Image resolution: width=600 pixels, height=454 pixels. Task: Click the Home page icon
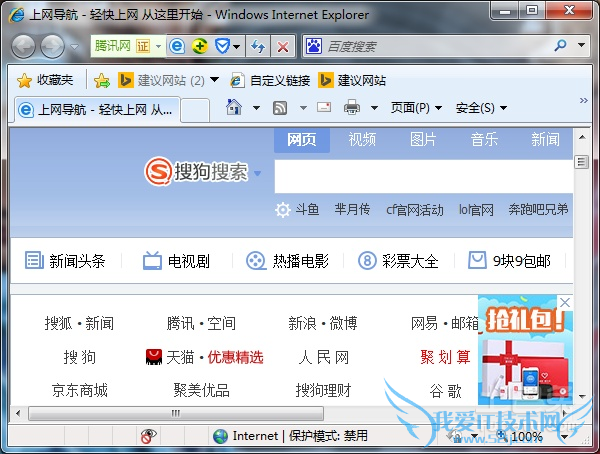pyautogui.click(x=234, y=108)
